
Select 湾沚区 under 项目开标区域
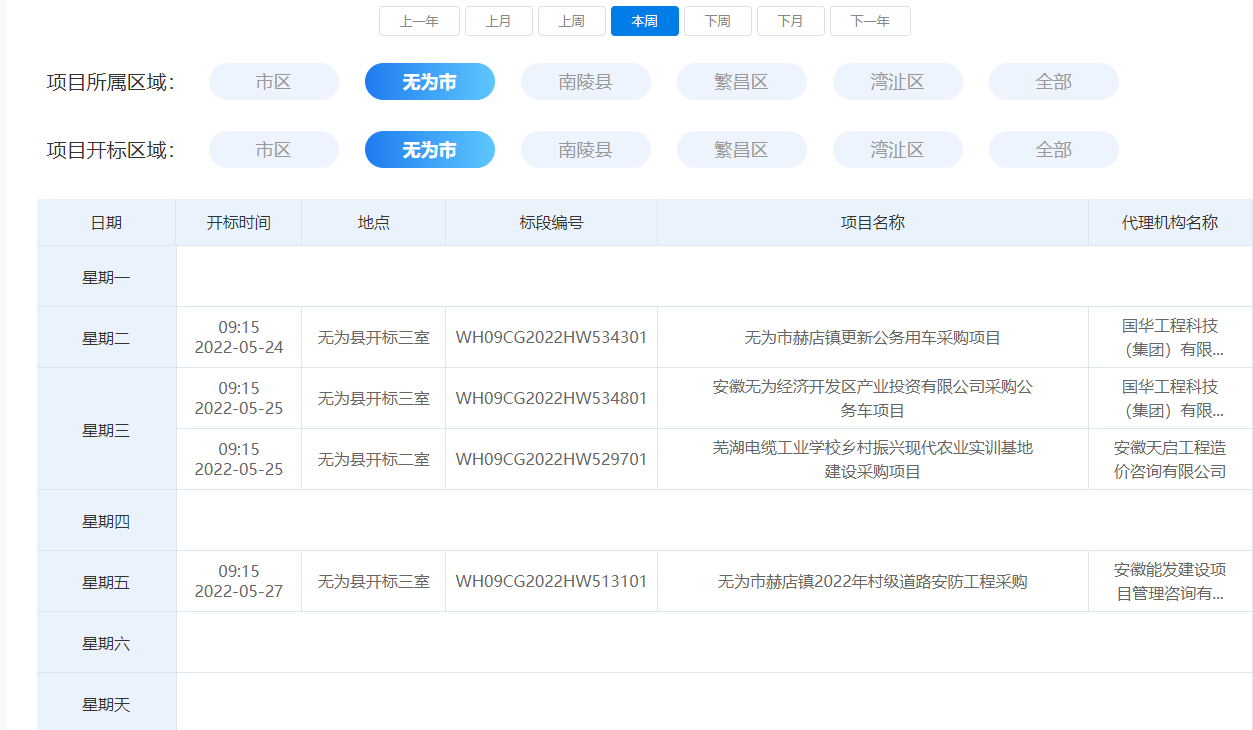(897, 150)
